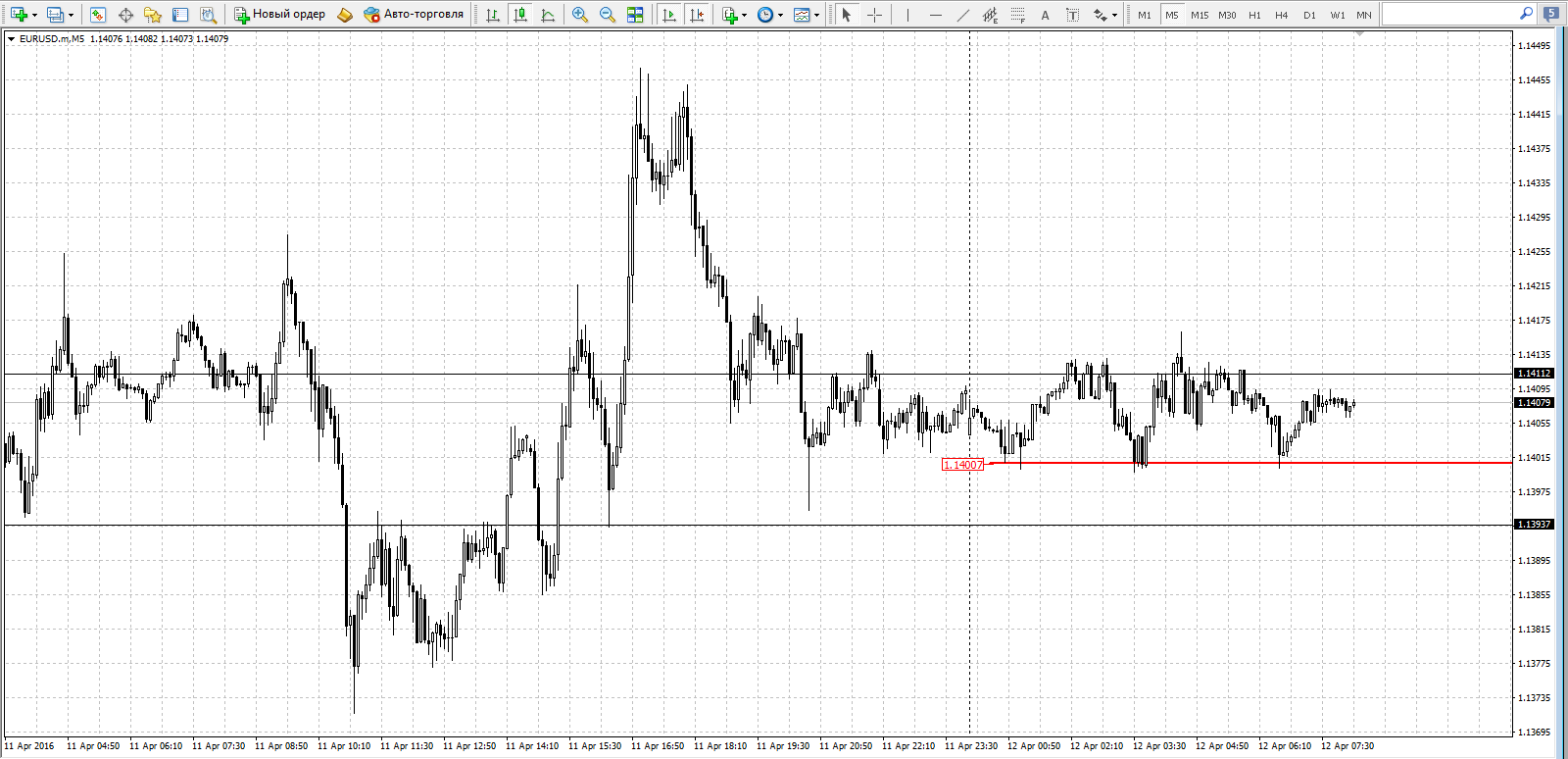Viewport: 1568px width, 759px height.
Task: Select the Fibonacci retracement tool
Action: pyautogui.click(x=1017, y=15)
